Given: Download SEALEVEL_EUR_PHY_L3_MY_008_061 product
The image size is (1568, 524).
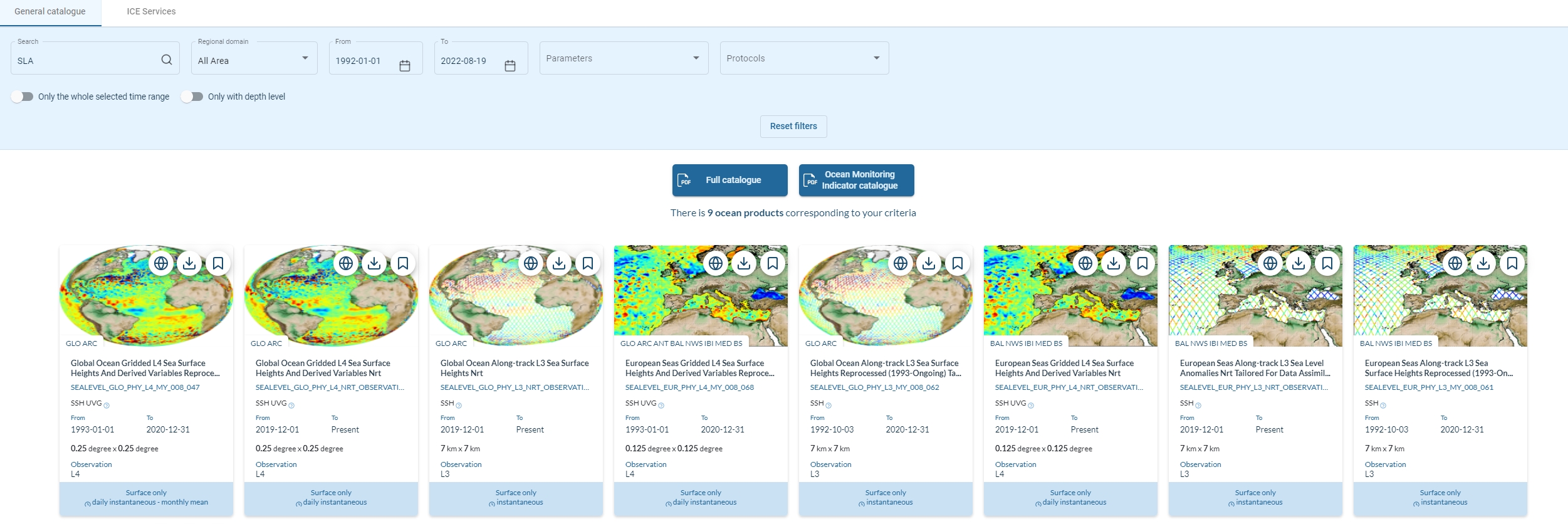Looking at the screenshot, I should 1483,263.
